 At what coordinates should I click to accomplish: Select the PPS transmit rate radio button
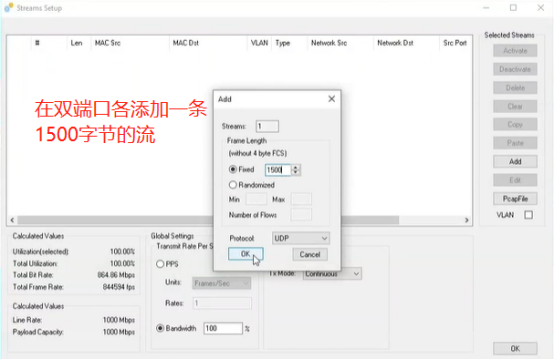pyautogui.click(x=160, y=264)
